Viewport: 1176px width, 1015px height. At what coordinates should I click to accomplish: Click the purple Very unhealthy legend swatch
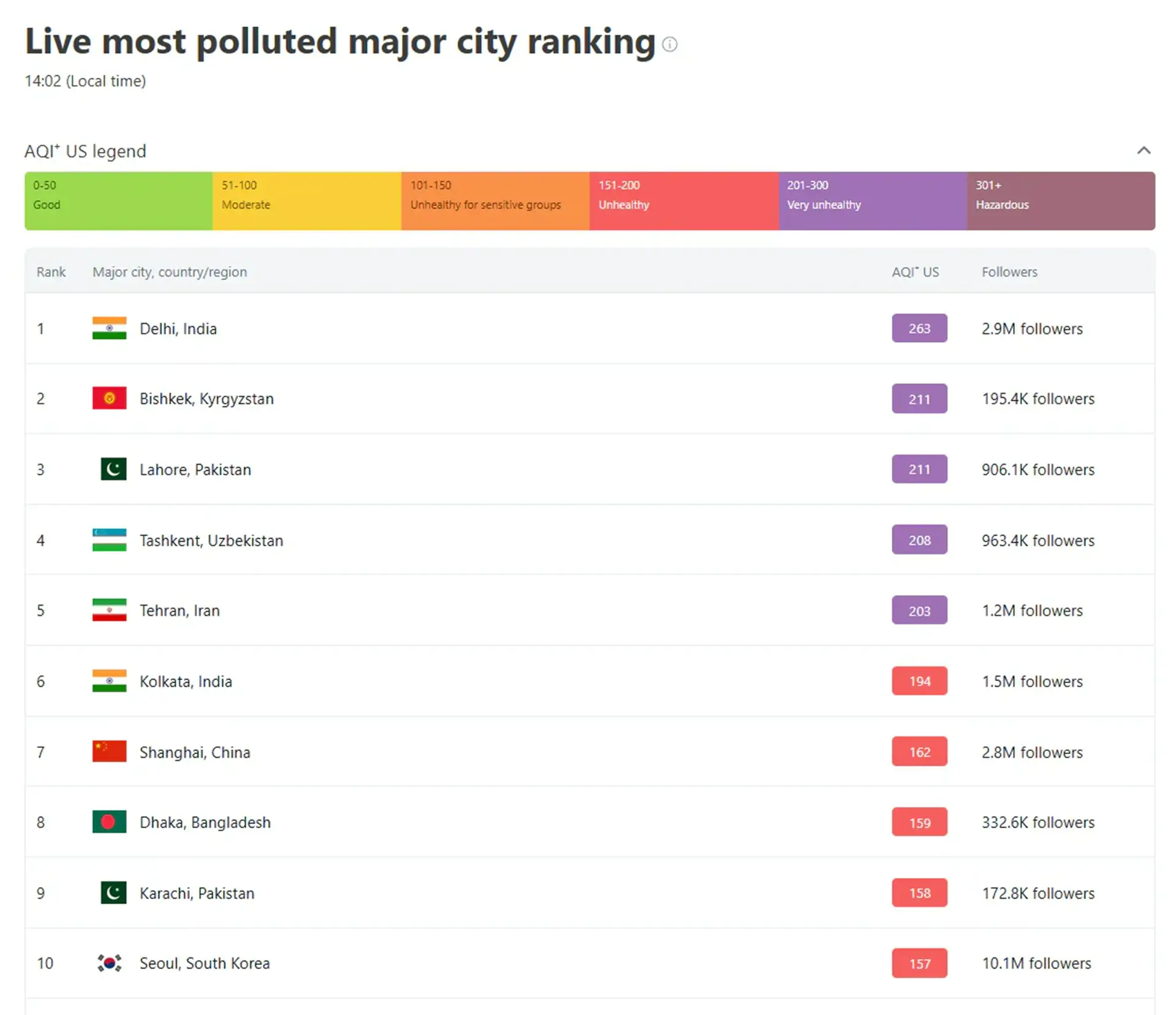tap(872, 201)
